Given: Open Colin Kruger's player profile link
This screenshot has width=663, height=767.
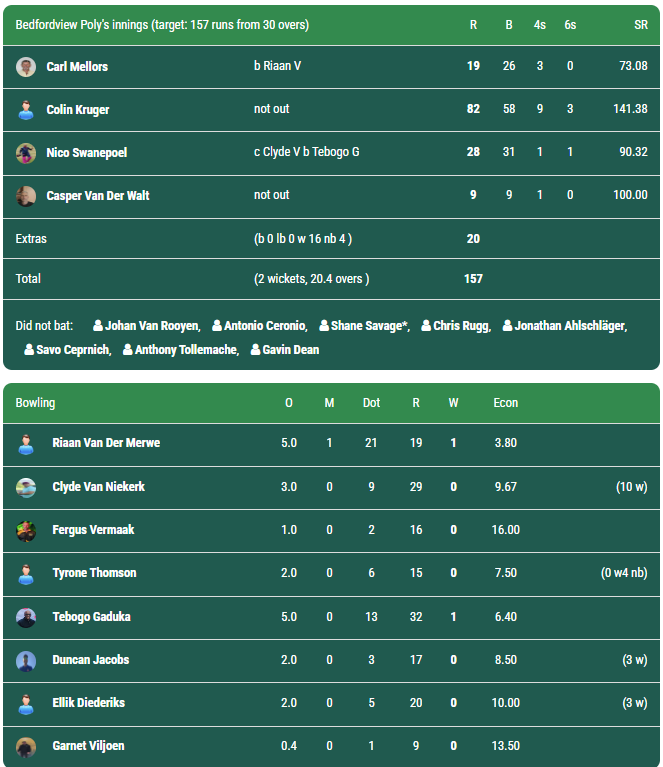Looking at the screenshot, I should click(78, 110).
